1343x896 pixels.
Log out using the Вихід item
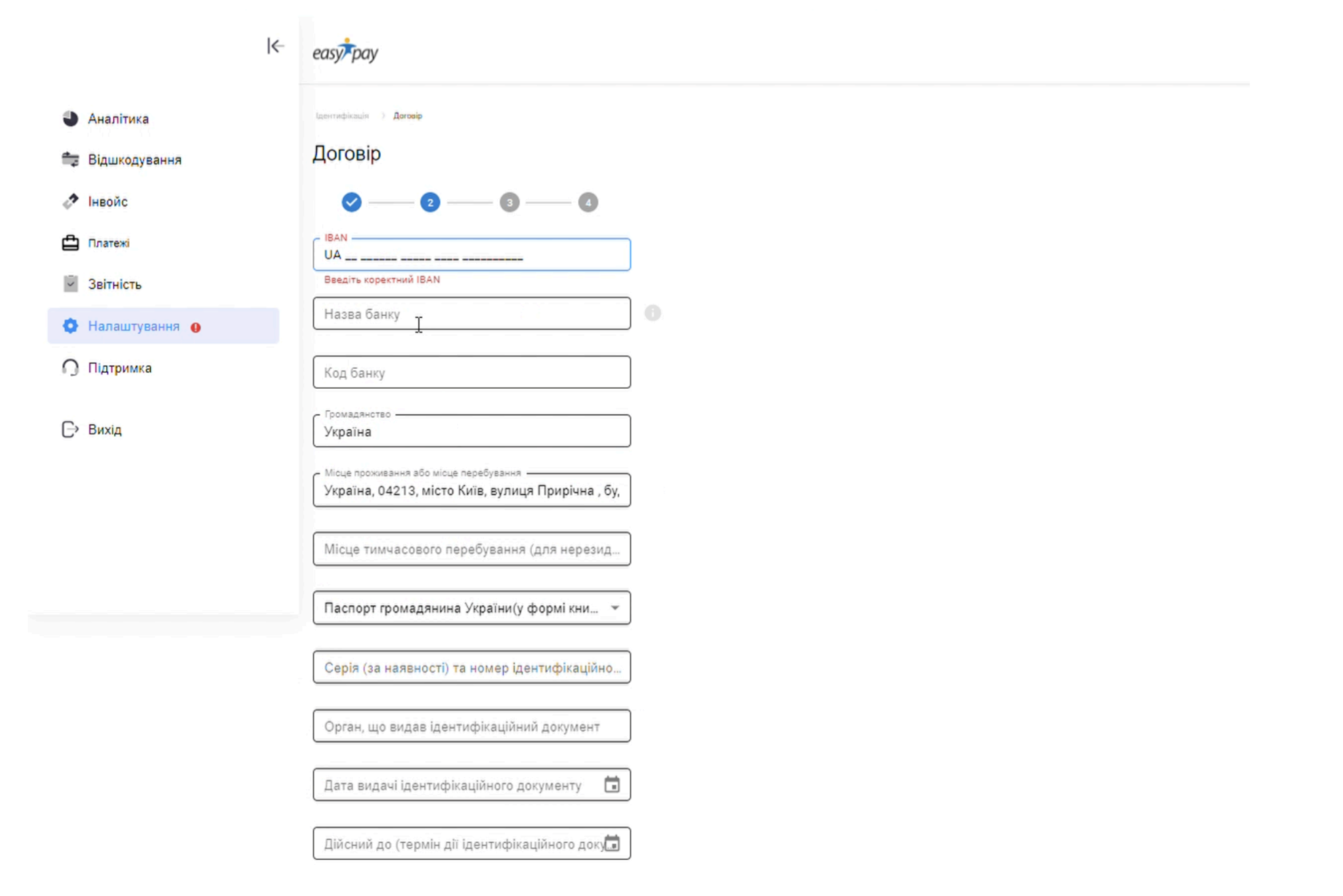[x=104, y=430]
